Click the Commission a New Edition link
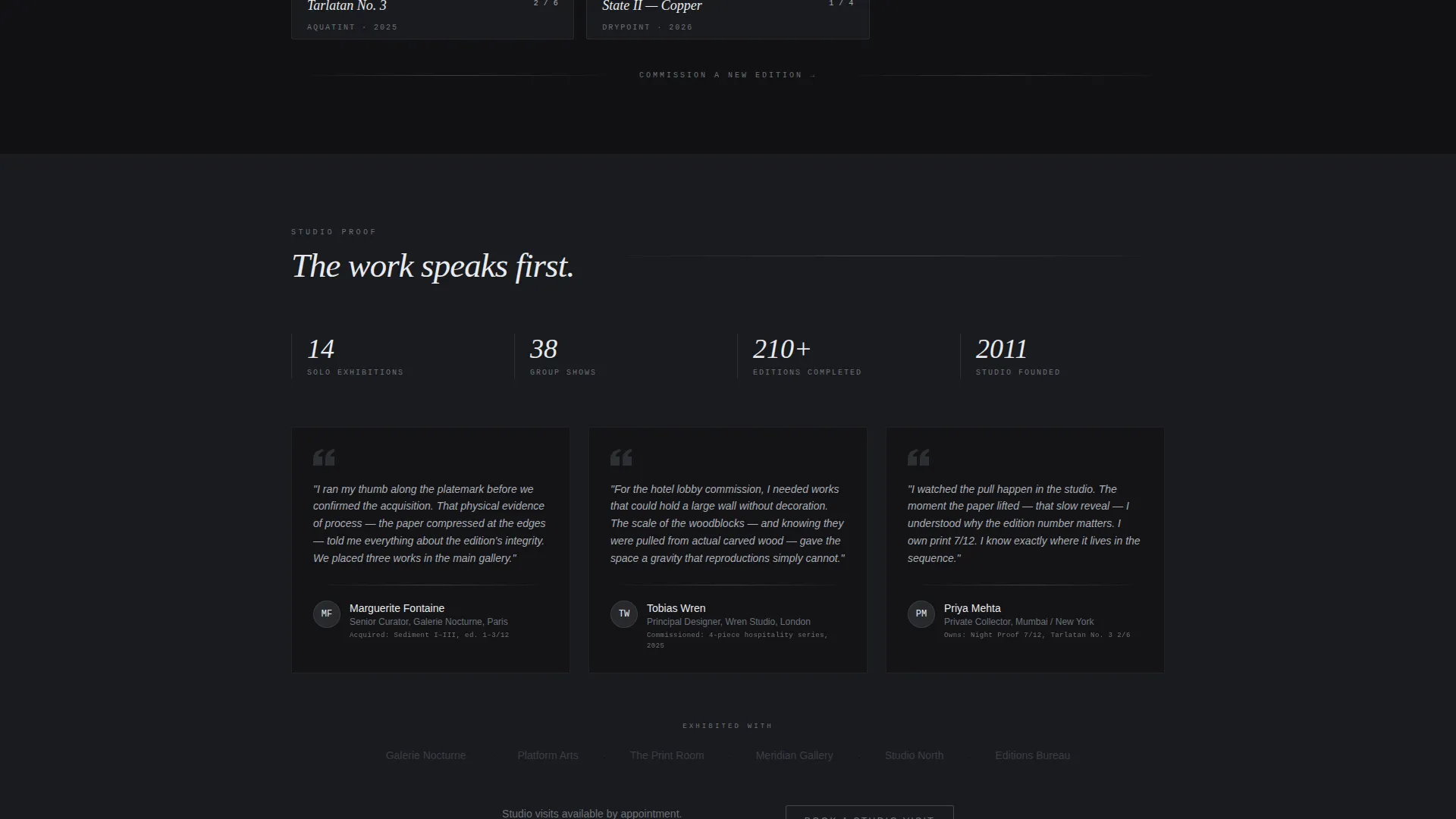The image size is (1456, 819). tap(727, 75)
